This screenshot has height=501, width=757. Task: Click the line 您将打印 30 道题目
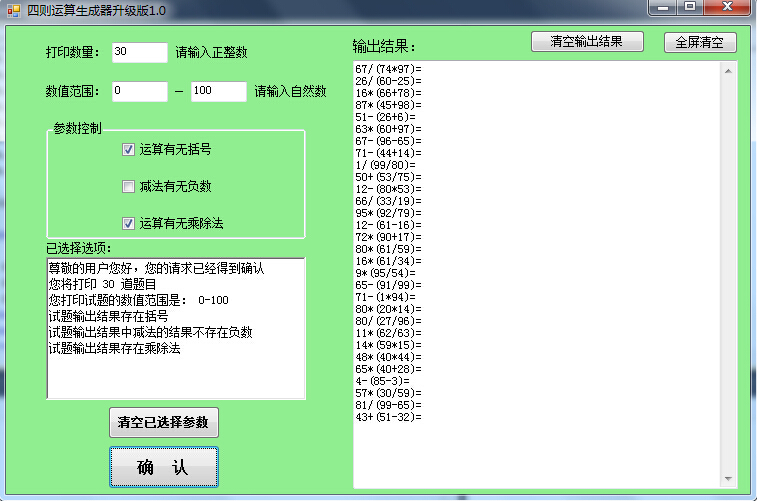point(102,284)
